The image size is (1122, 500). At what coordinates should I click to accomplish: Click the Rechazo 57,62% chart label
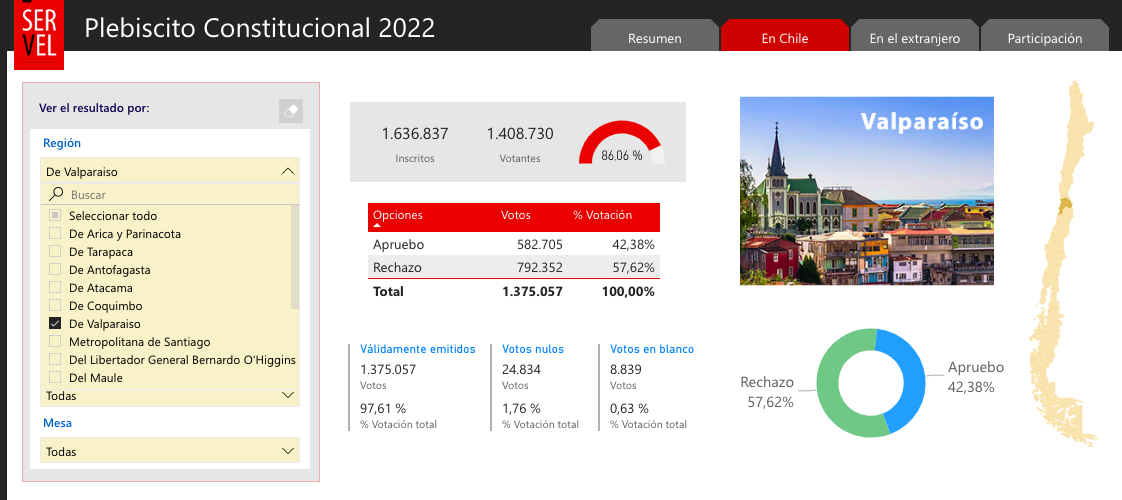pos(767,392)
